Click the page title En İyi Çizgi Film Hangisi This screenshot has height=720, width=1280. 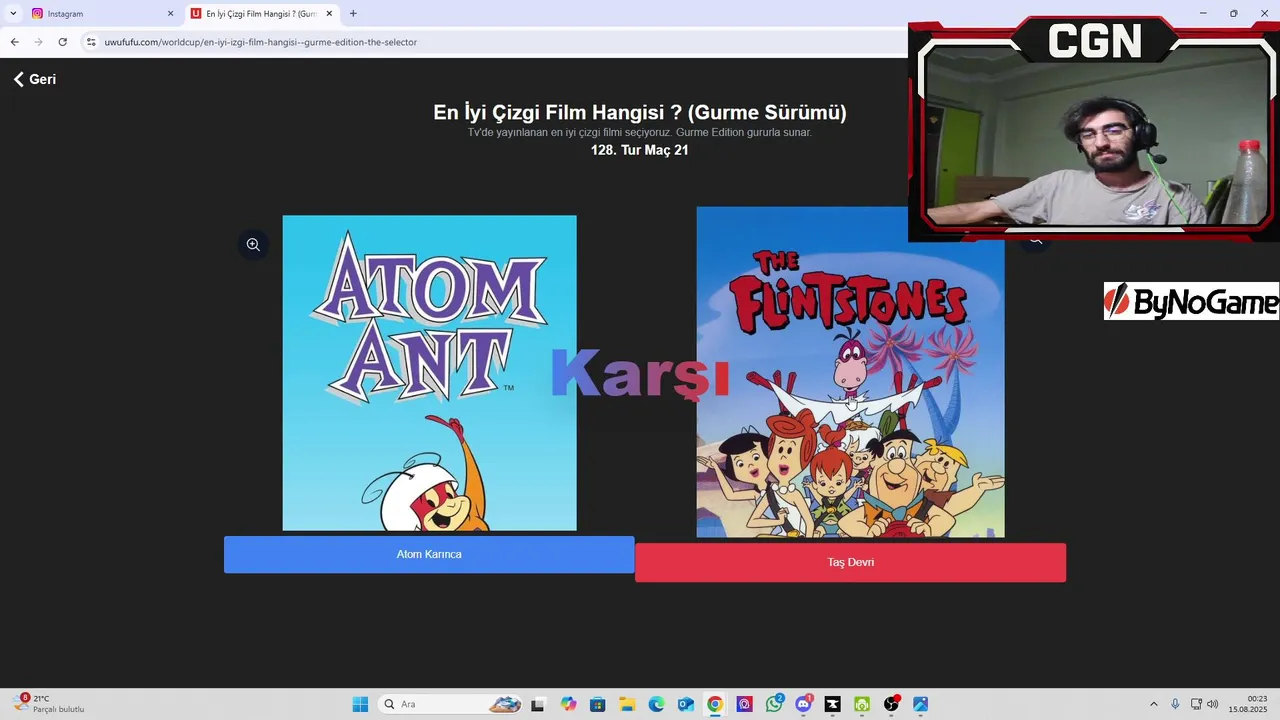click(640, 112)
